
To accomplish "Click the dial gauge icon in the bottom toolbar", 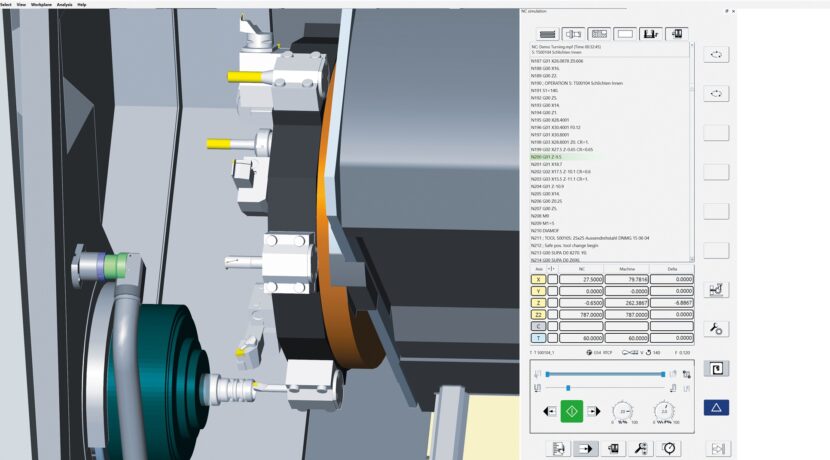I will (669, 449).
